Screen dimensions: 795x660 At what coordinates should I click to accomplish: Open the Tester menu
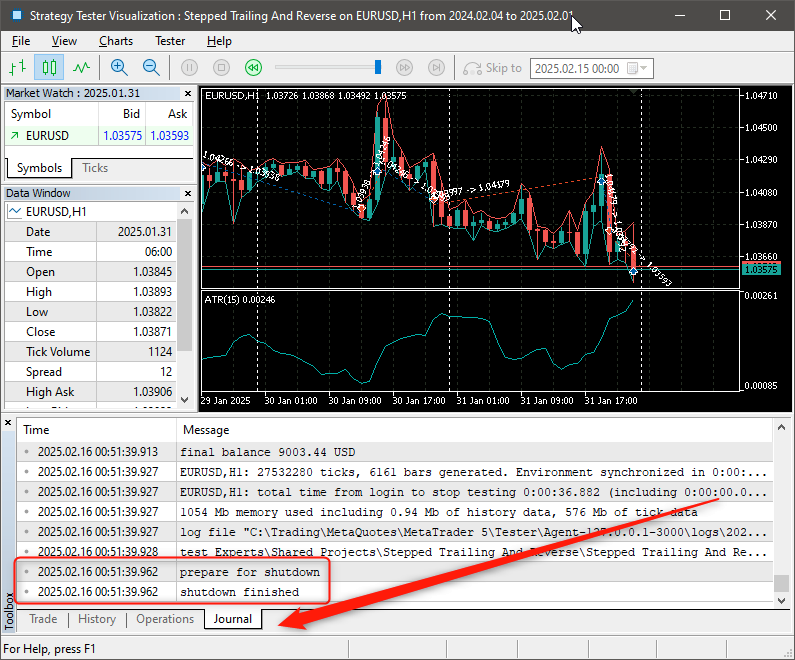170,41
